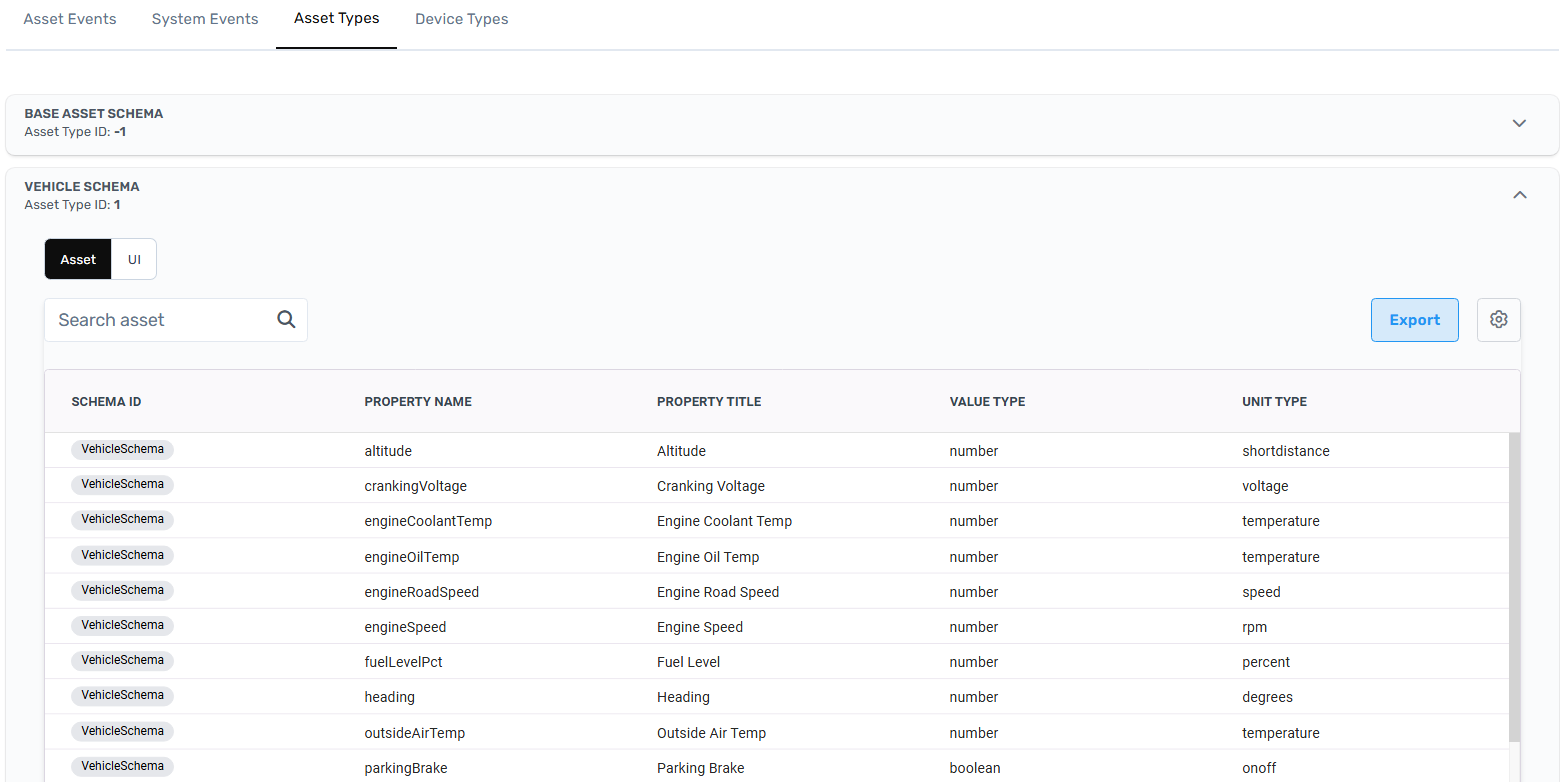
Task: Sort by Property Title column header
Action: tap(709, 402)
